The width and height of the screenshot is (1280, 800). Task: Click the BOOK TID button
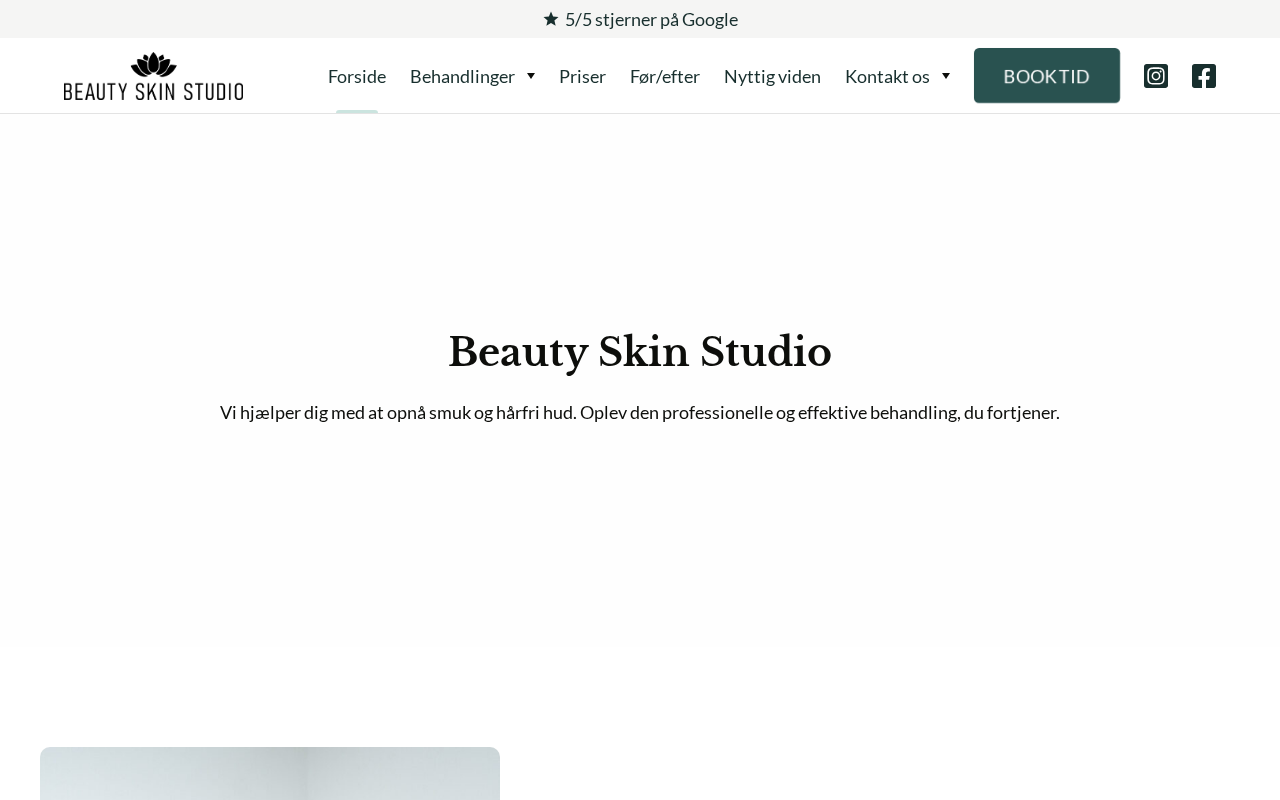pyautogui.click(x=1047, y=76)
